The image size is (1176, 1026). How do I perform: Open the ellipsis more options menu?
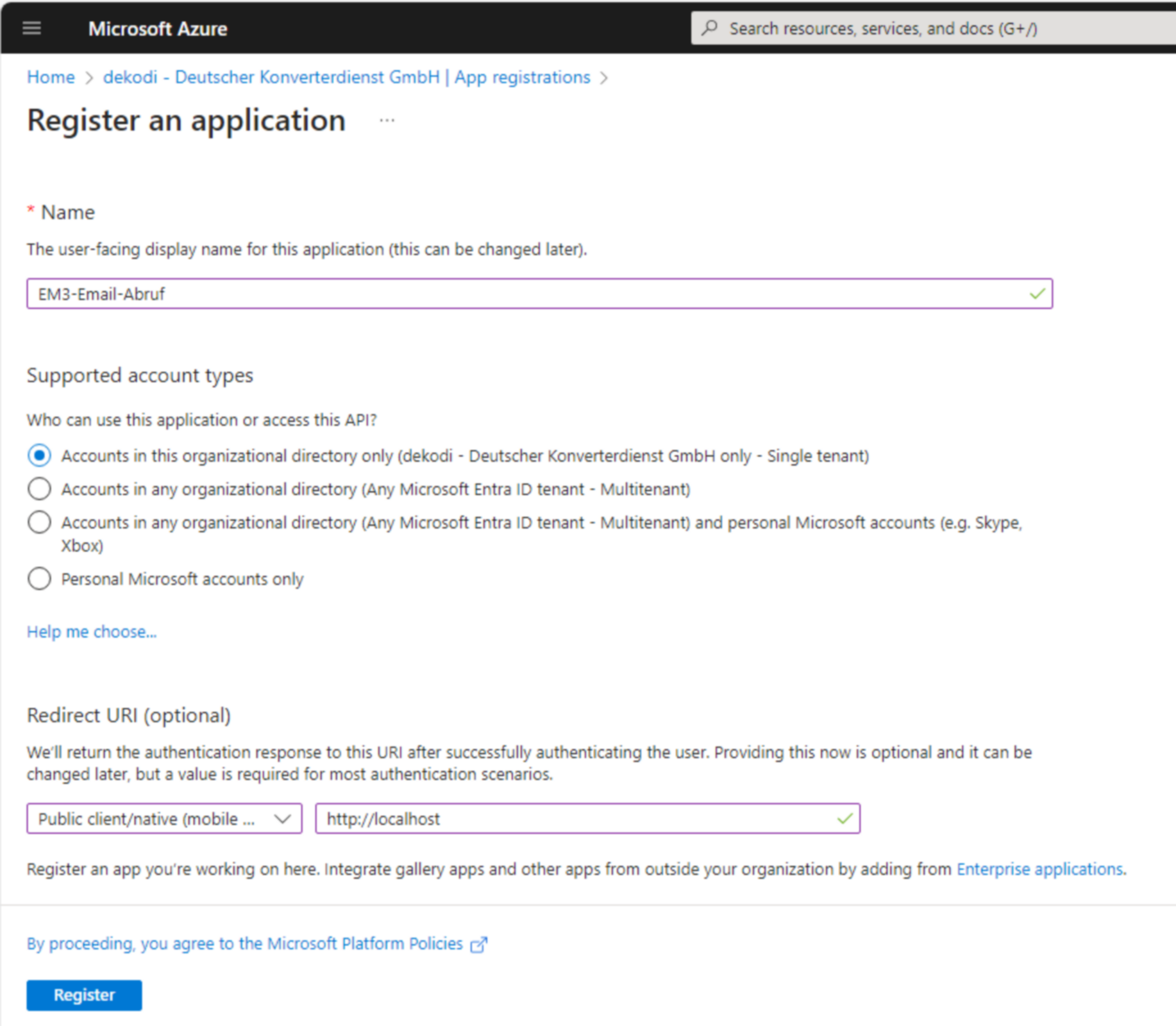pos(387,121)
